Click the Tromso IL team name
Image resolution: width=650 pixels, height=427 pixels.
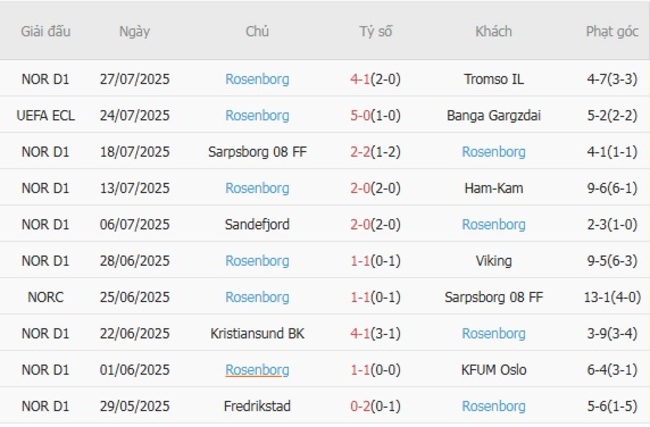[494, 79]
